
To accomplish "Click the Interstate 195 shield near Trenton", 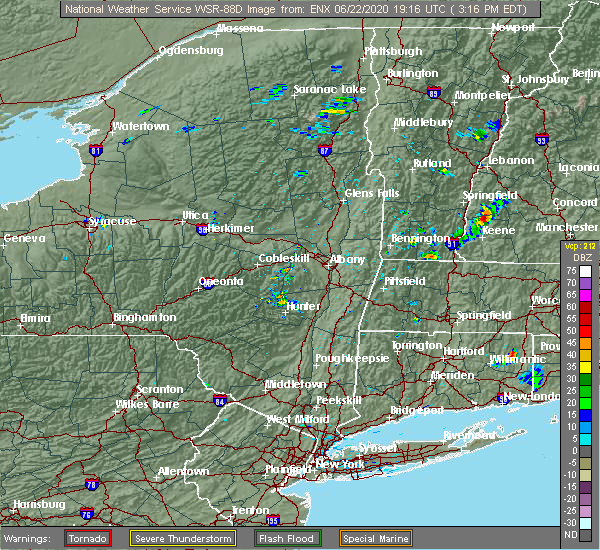I will tap(272, 520).
